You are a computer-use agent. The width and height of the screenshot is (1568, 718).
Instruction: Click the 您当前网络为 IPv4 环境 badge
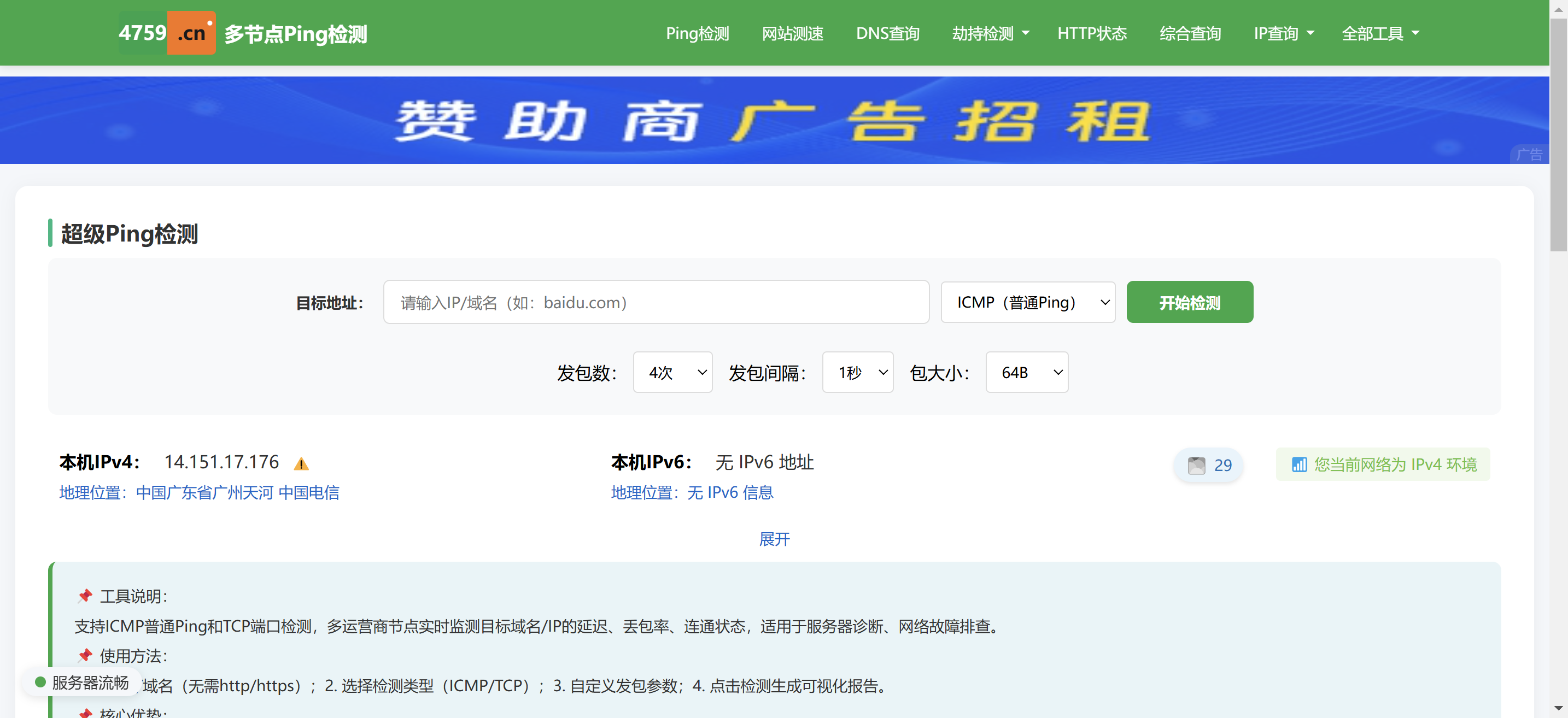coord(1383,465)
